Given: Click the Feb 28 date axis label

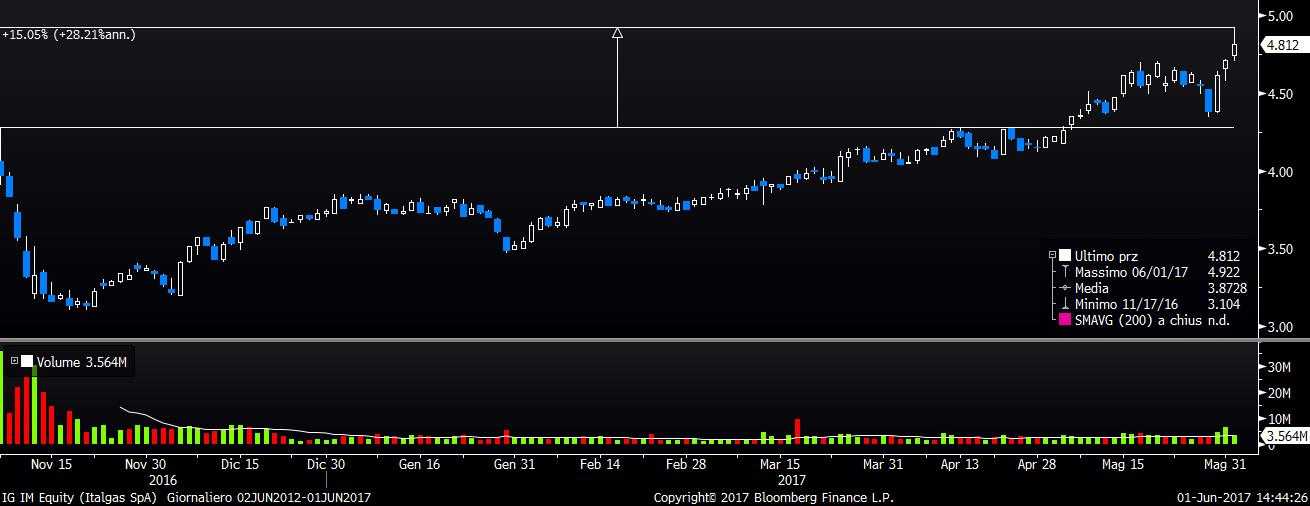Looking at the screenshot, I should (687, 464).
